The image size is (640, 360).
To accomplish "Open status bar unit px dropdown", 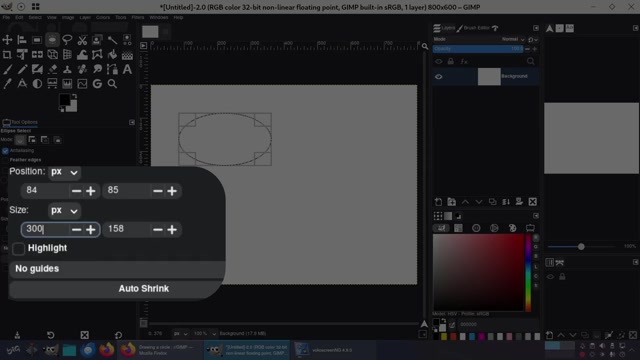I will coord(180,333).
